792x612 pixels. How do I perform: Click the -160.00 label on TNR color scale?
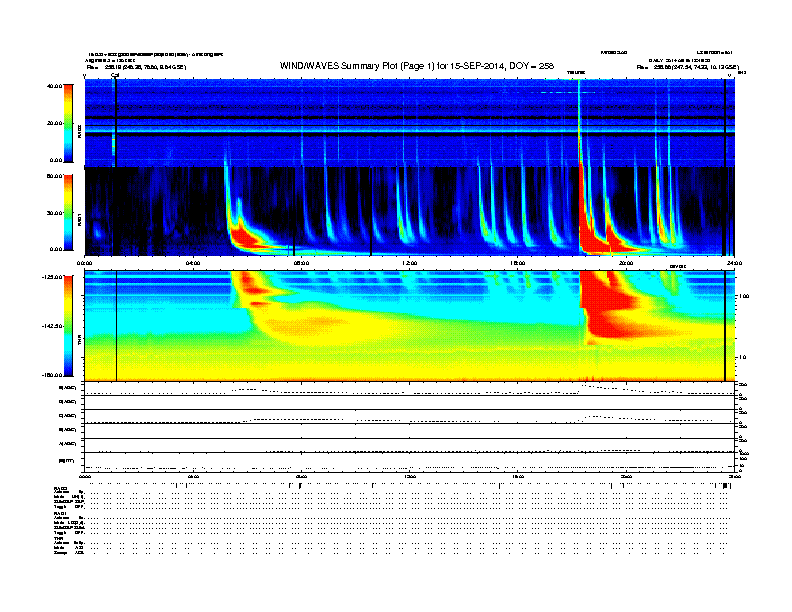pyautogui.click(x=52, y=375)
